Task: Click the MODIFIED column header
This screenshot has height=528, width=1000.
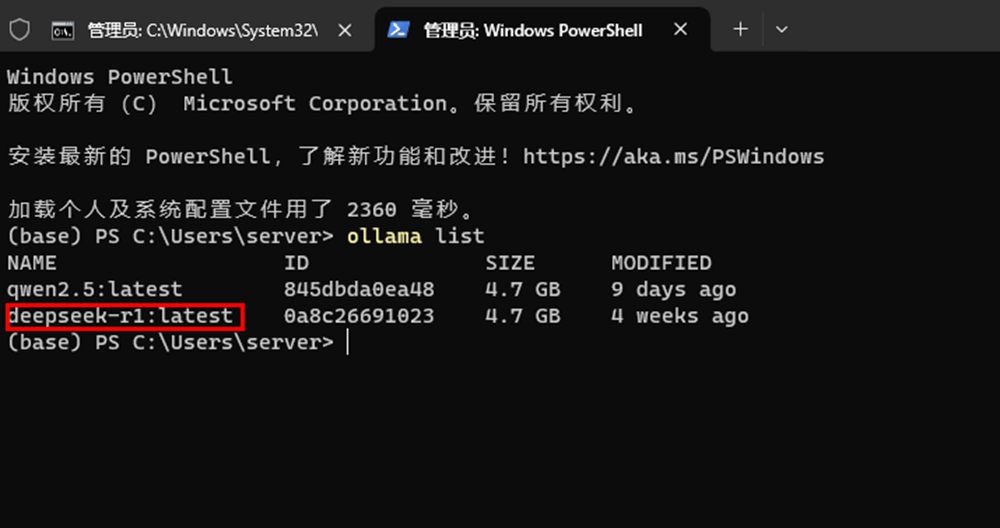Action: click(661, 263)
